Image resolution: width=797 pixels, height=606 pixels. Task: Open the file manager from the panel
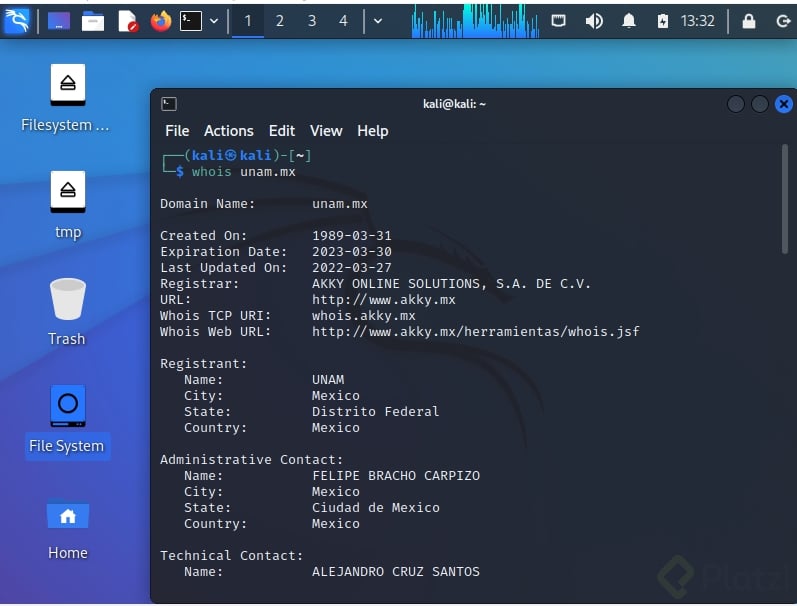[93, 21]
